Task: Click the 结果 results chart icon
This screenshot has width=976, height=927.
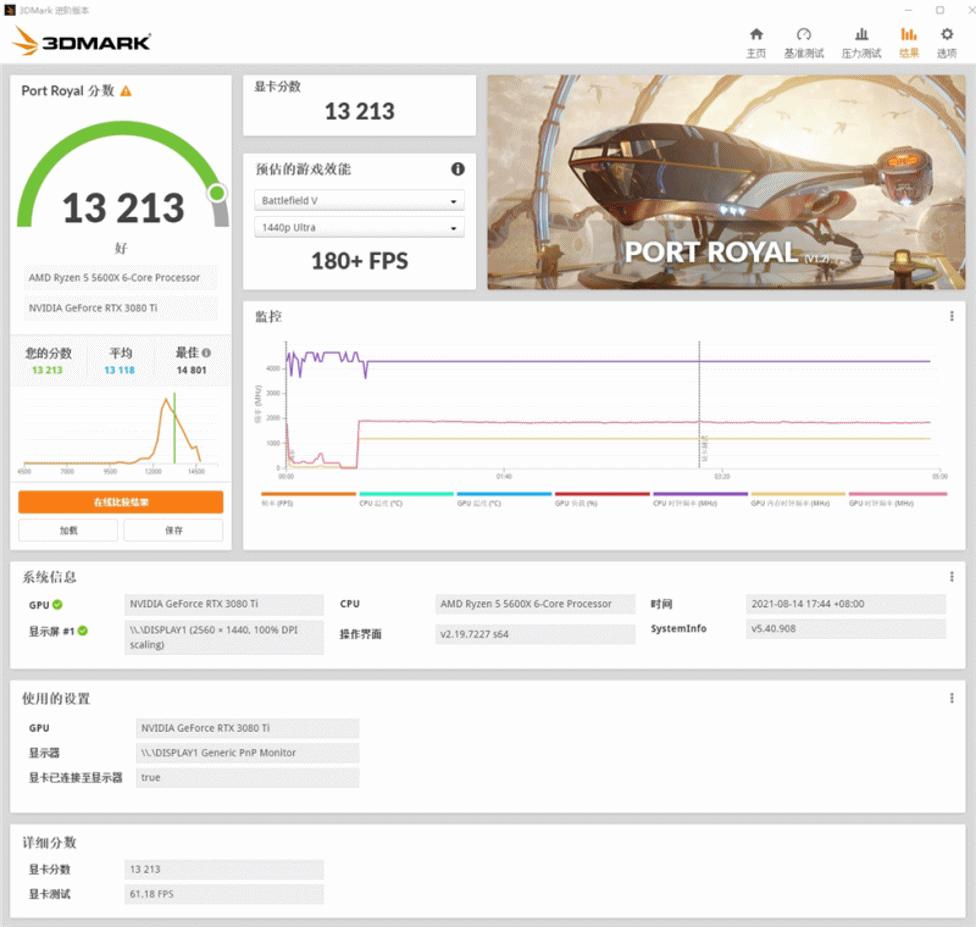Action: [909, 36]
